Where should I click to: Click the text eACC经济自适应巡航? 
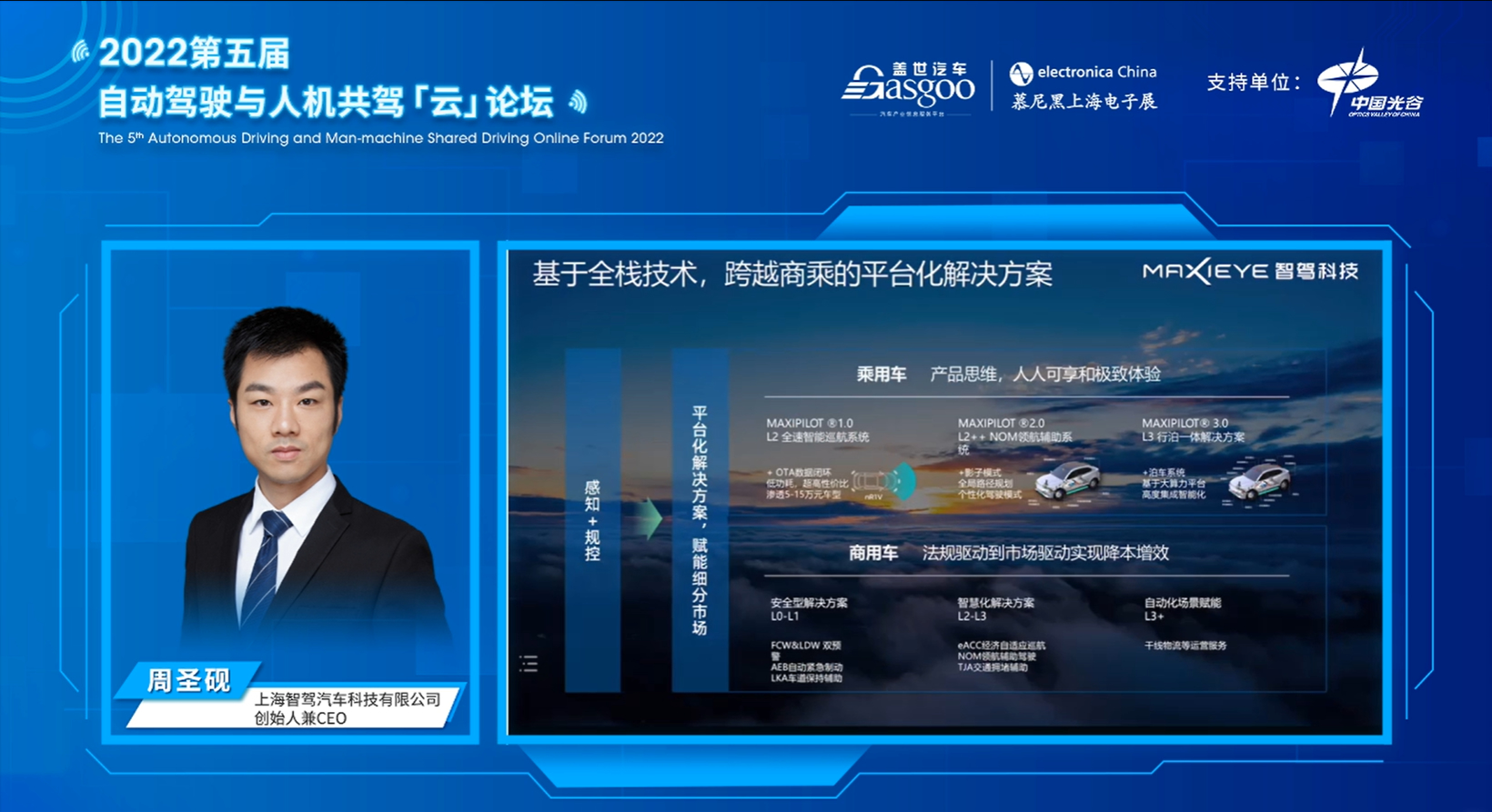pos(1001,646)
